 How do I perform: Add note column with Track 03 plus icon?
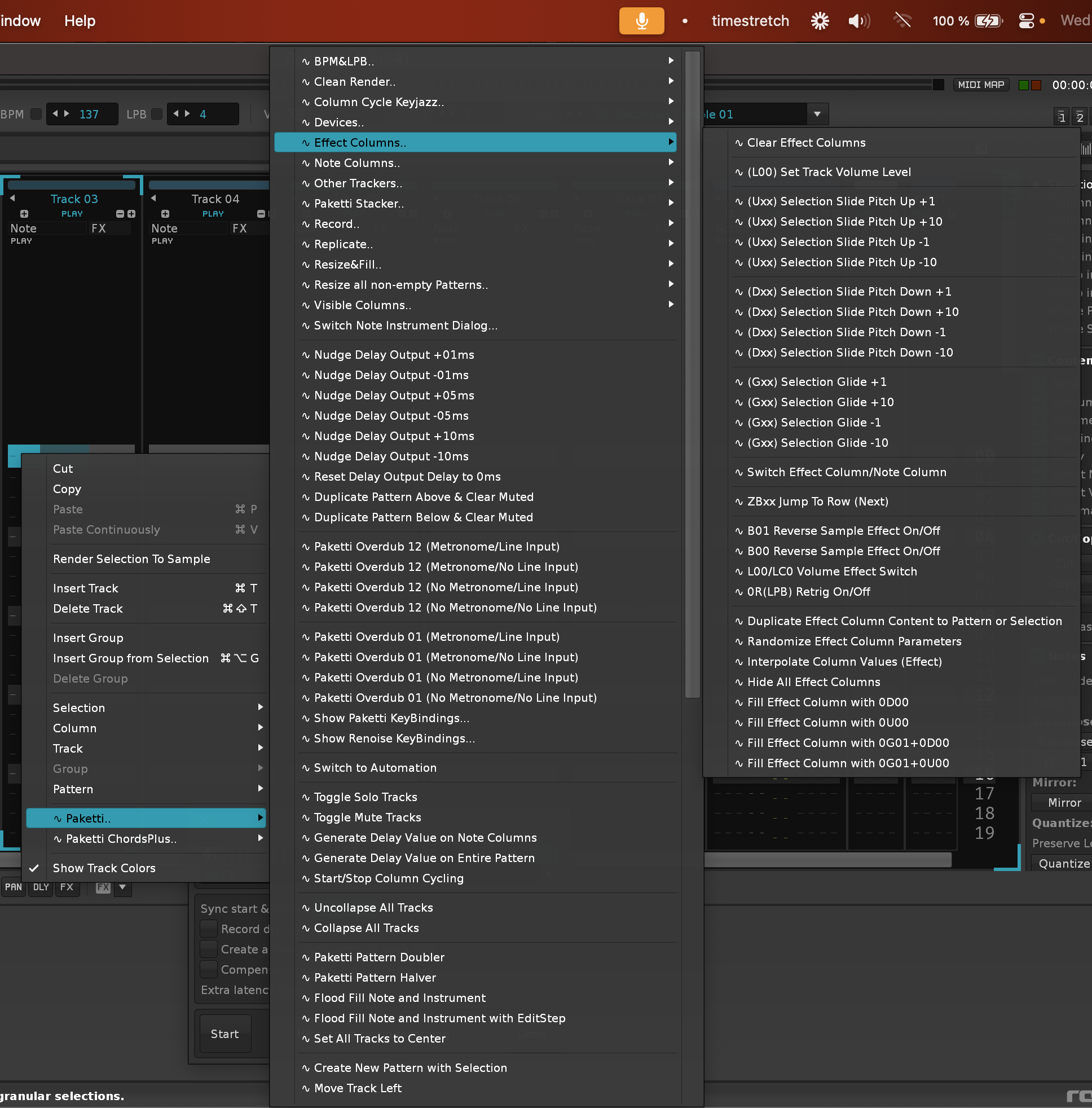coord(24,214)
